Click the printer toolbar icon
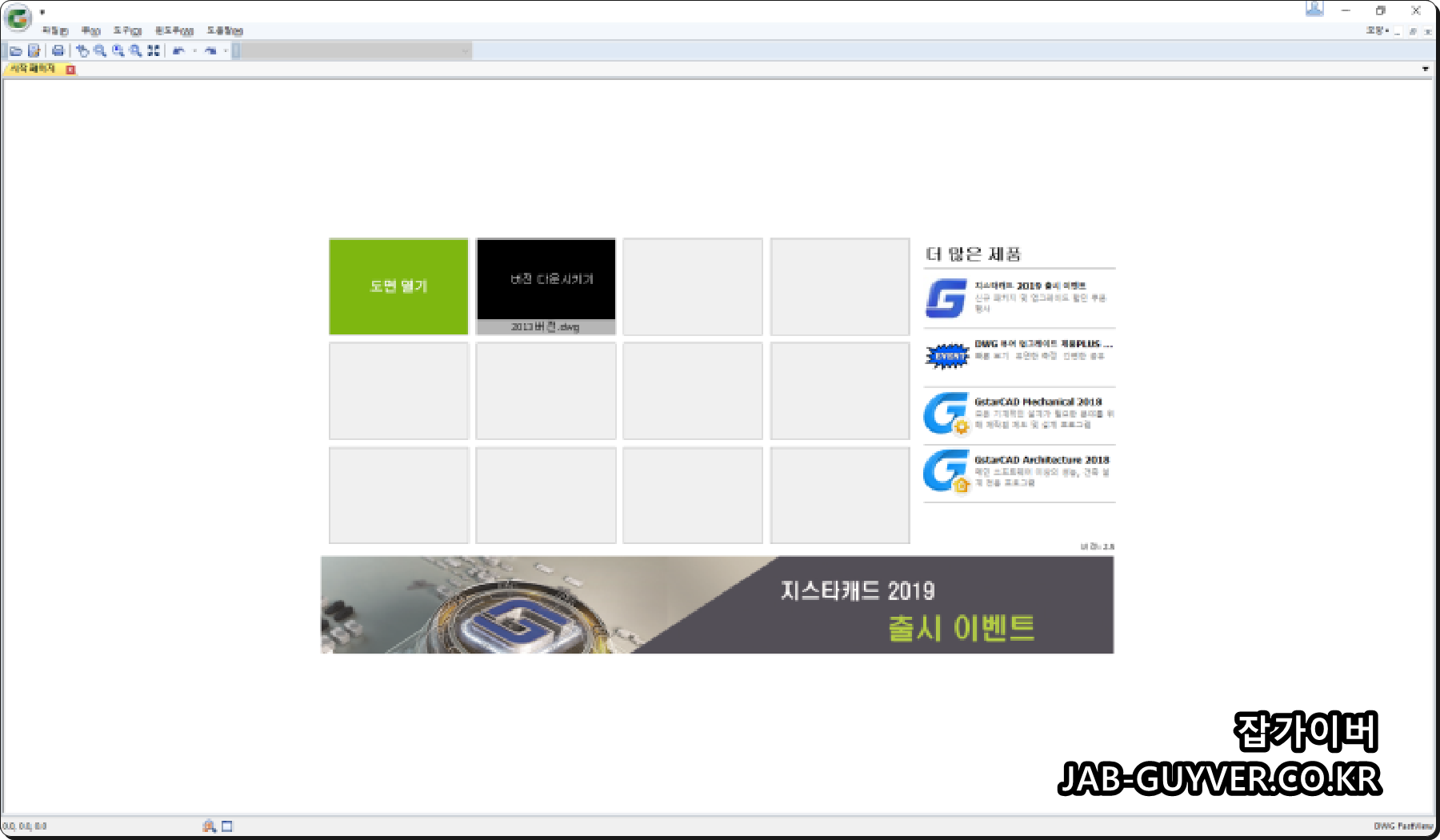Image resolution: width=1440 pixels, height=840 pixels. click(58, 50)
